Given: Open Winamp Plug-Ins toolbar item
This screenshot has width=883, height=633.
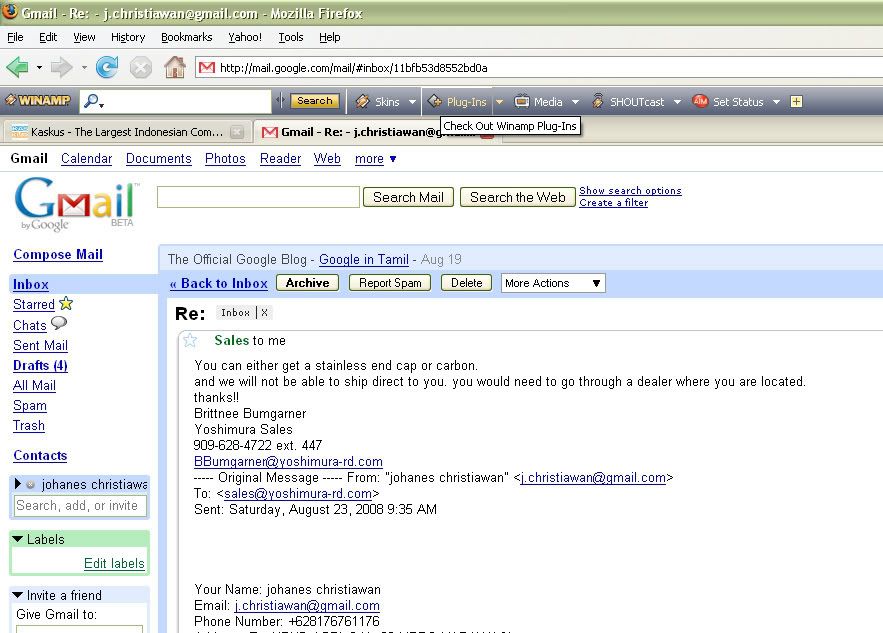Looking at the screenshot, I should click(457, 102).
